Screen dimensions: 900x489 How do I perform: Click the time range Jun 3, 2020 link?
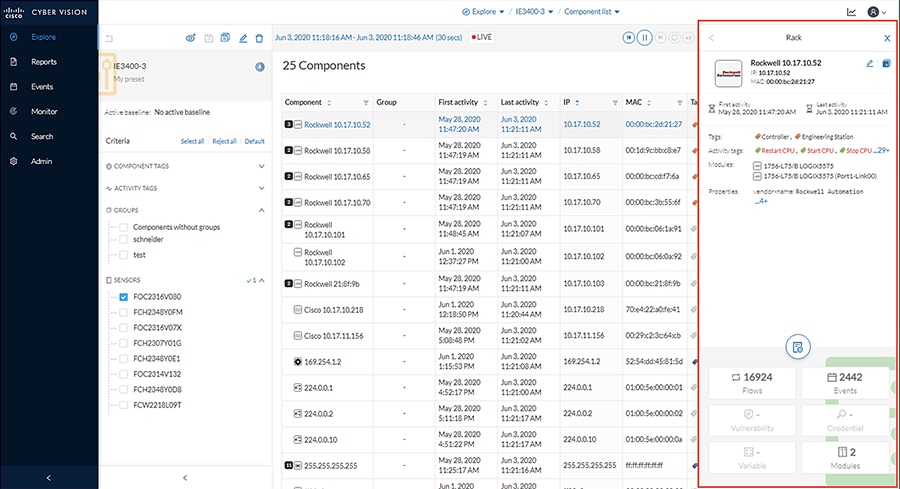pos(368,37)
